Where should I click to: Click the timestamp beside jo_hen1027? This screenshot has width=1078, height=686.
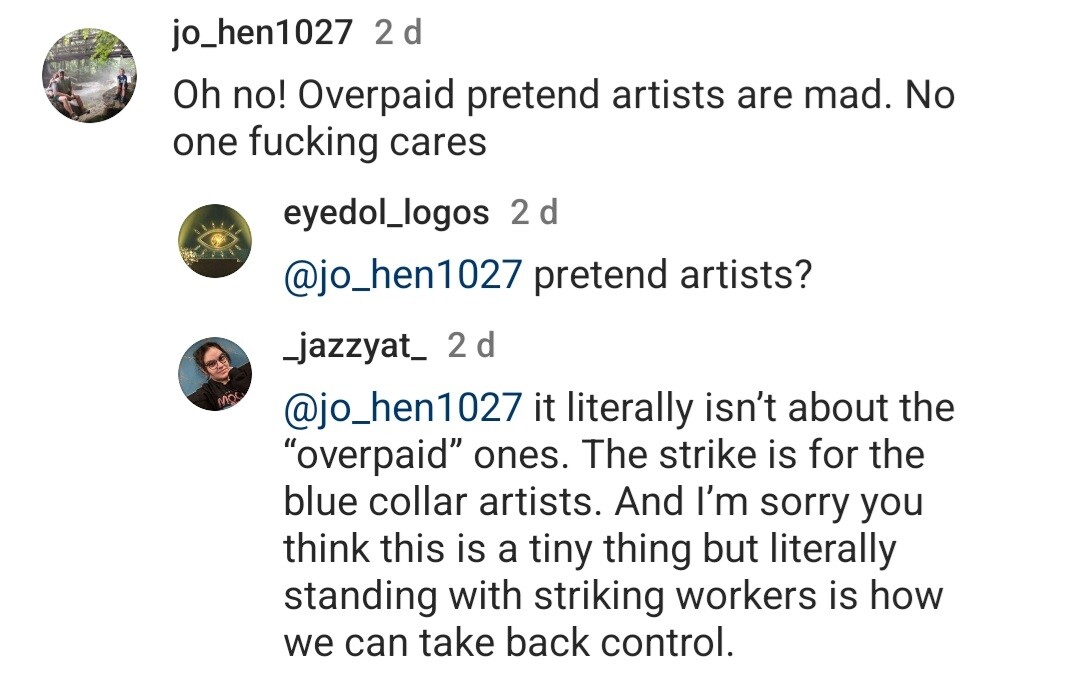point(398,34)
